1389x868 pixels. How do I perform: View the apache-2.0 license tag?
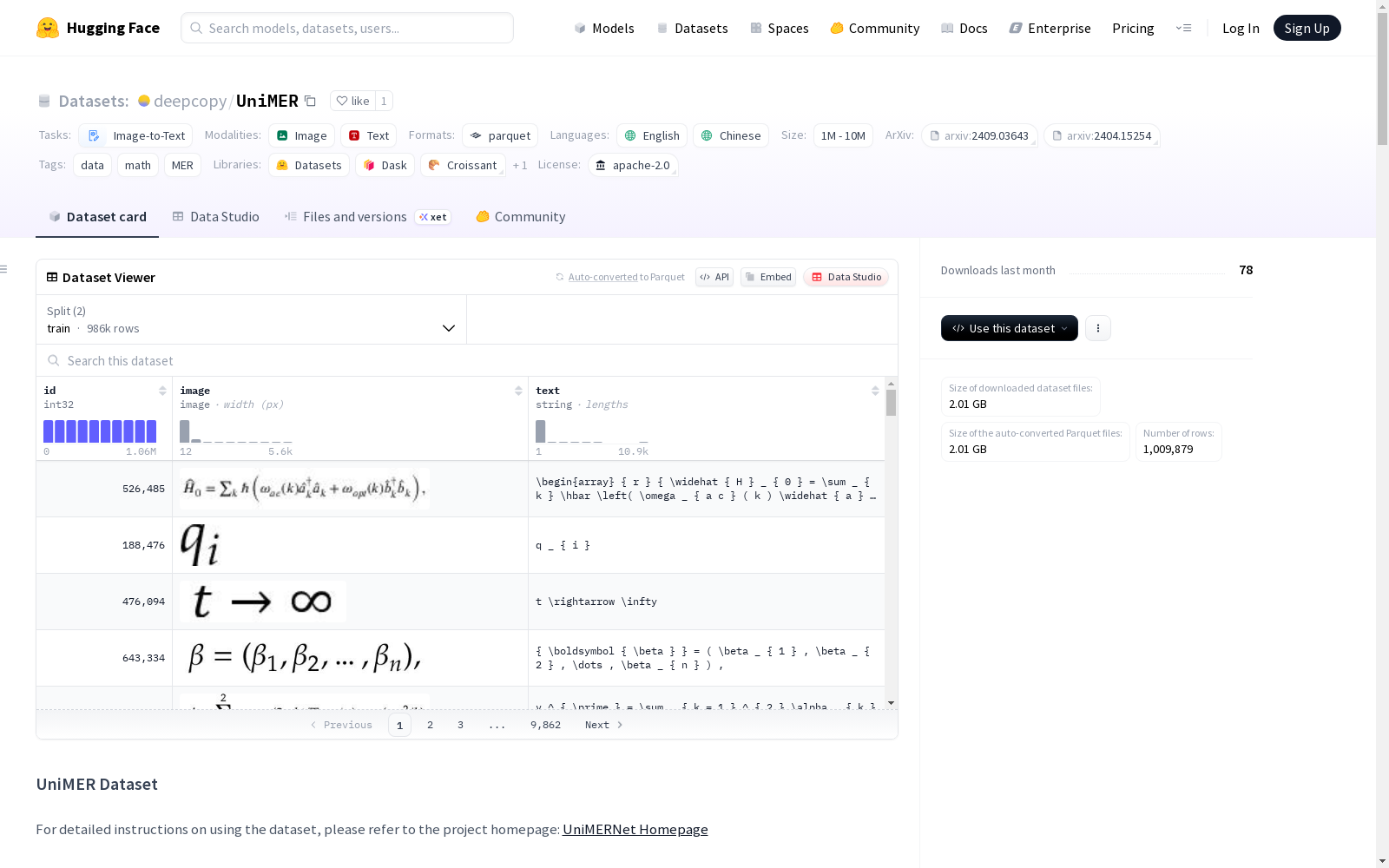click(x=633, y=165)
